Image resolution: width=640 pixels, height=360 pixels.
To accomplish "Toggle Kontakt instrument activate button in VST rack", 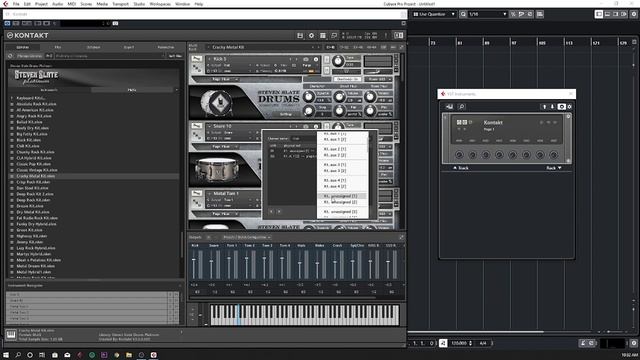I will click(x=459, y=122).
